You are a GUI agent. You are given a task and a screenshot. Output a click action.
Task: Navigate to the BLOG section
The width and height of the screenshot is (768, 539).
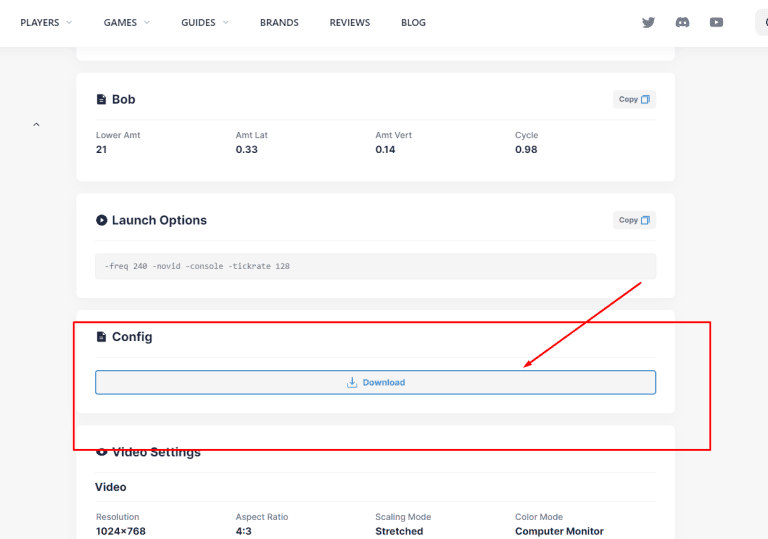click(413, 22)
